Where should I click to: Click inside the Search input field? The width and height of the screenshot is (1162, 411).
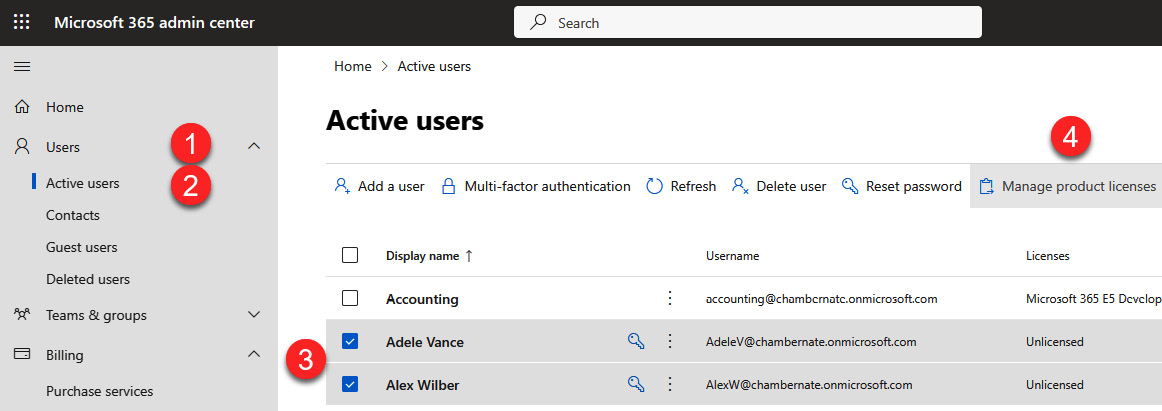pos(748,22)
